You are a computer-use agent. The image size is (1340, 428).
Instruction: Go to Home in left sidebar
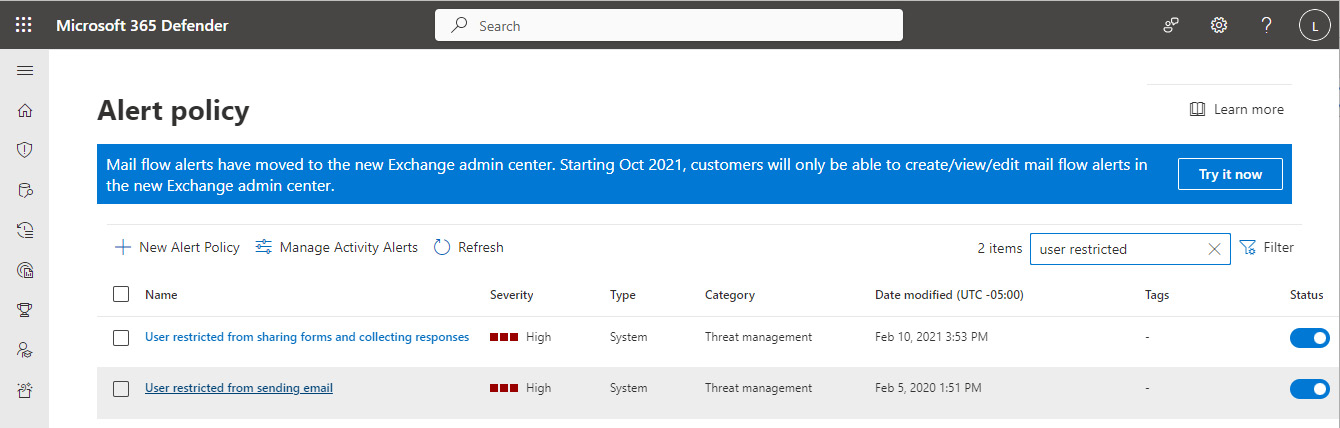click(25, 110)
